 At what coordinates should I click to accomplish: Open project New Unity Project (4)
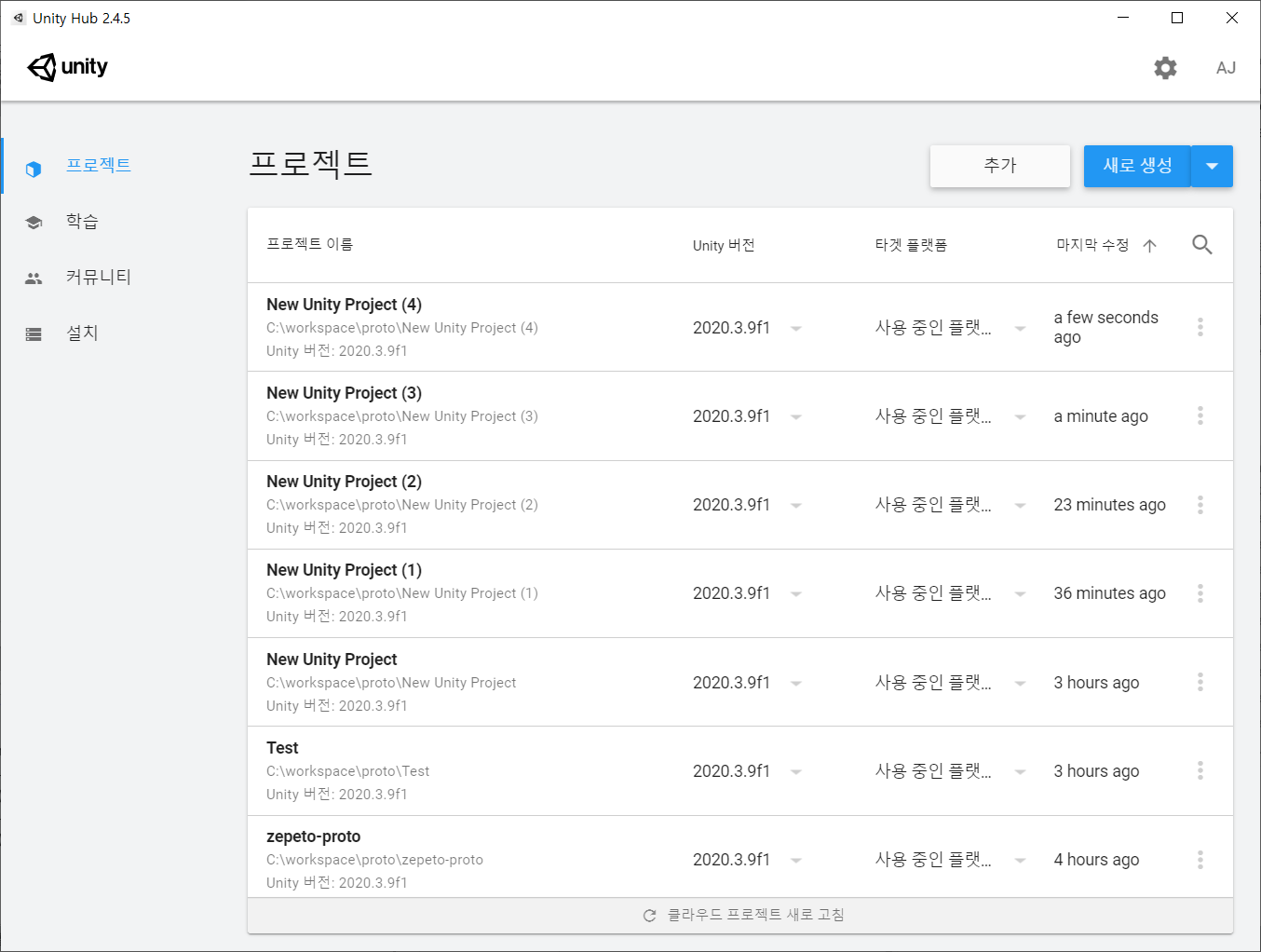pyautogui.click(x=344, y=305)
